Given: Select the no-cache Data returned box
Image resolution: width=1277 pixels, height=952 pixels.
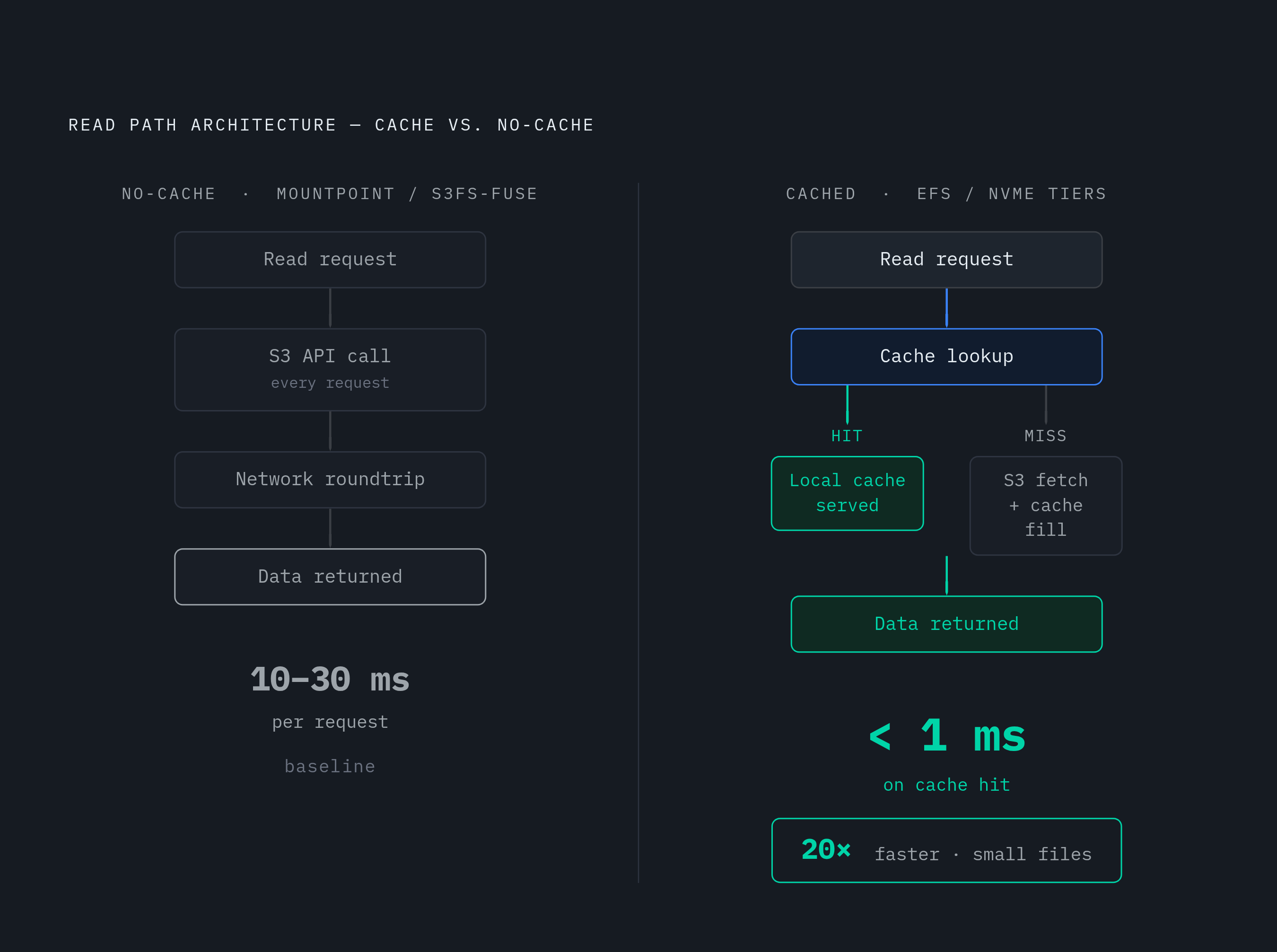Looking at the screenshot, I should [x=330, y=577].
